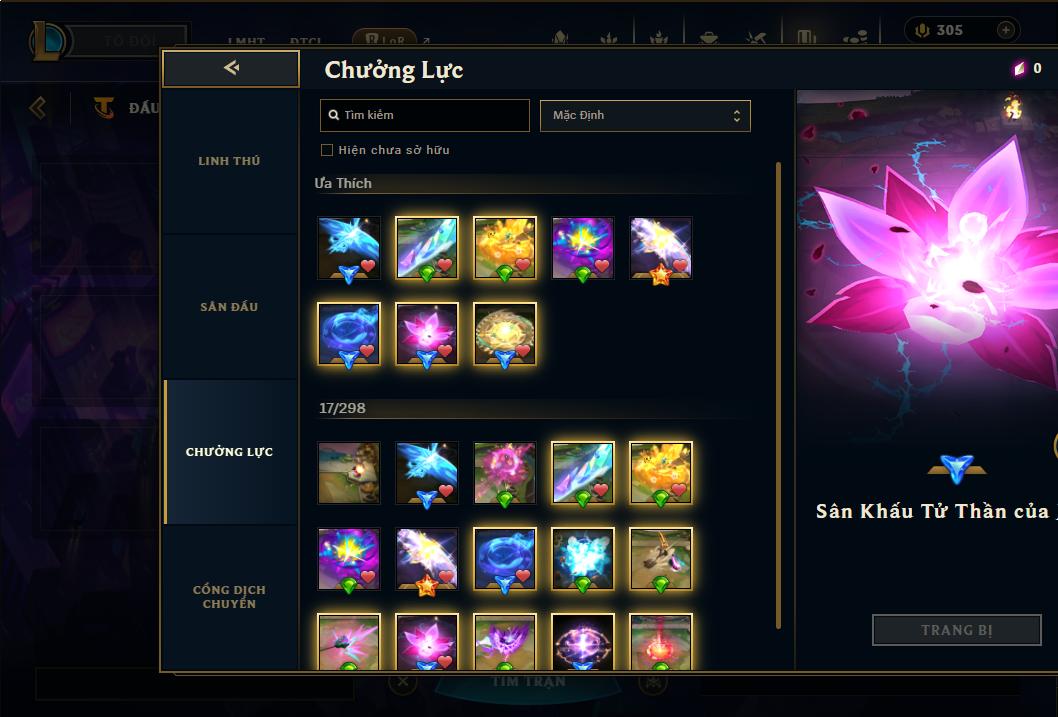Select the golden sun disc boom favorite
Viewport: 1058px width, 717px height.
point(505,334)
